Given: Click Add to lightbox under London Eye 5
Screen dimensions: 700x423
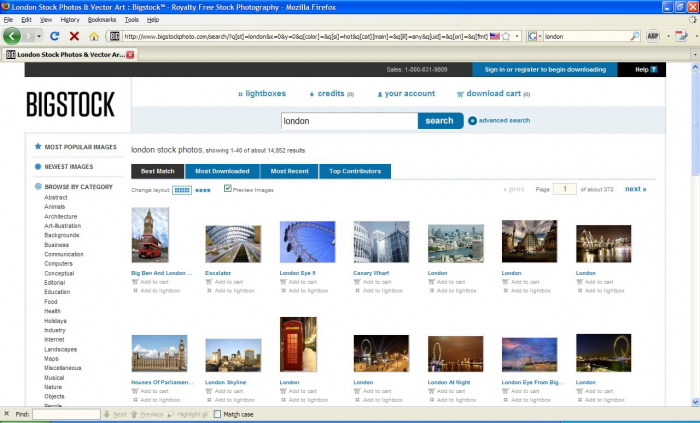Looking at the screenshot, I should pyautogui.click(x=308, y=291).
